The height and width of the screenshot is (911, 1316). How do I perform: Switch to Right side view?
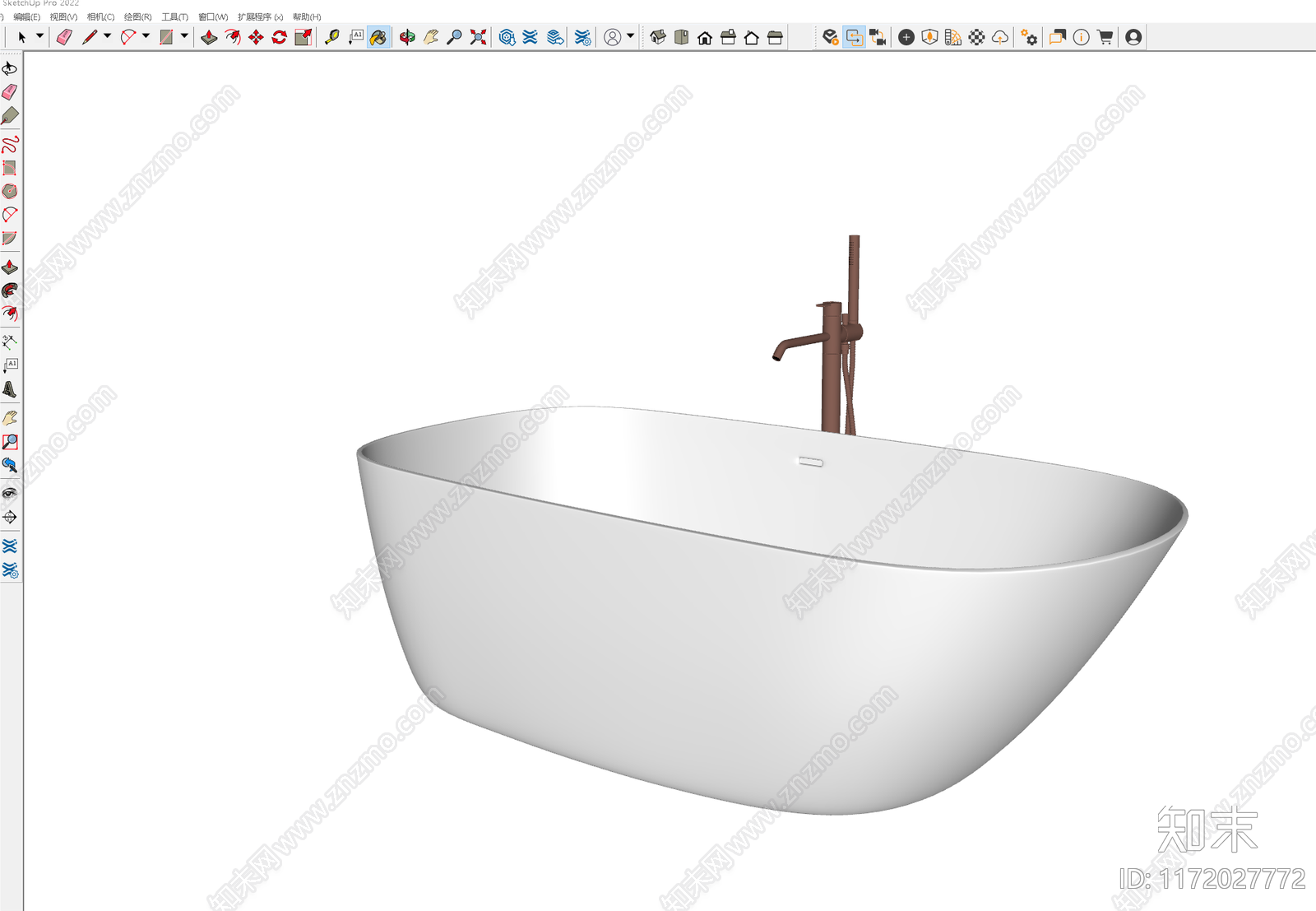click(728, 37)
